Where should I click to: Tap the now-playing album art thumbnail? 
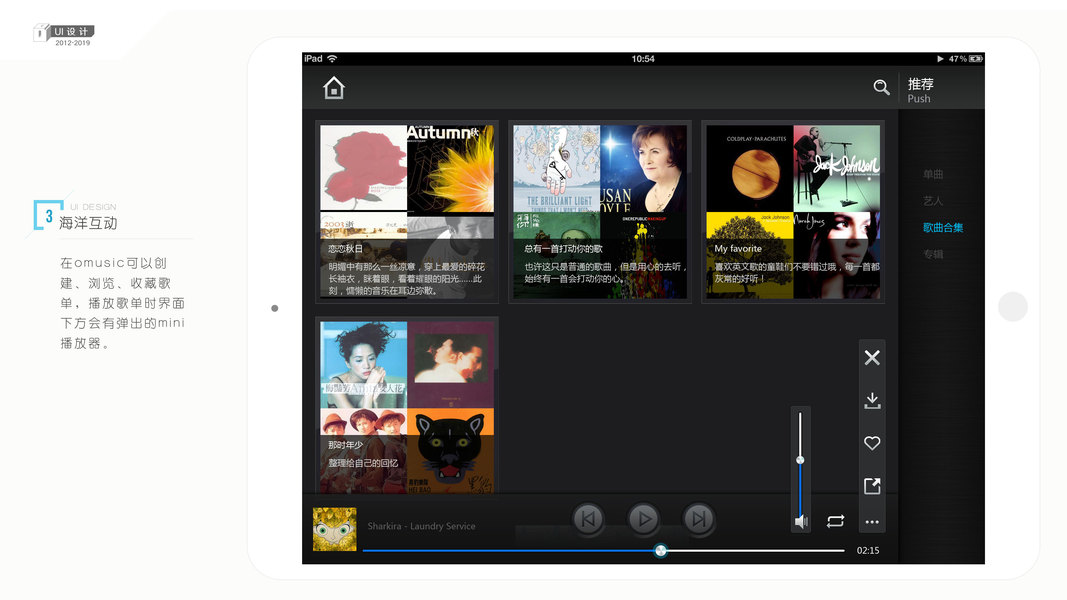[x=334, y=529]
